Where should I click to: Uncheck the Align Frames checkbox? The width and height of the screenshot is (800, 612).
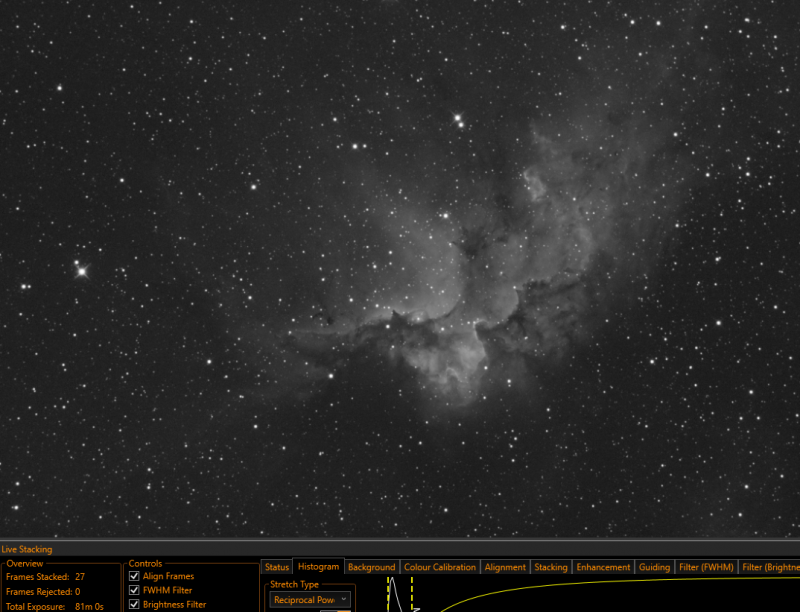tap(134, 576)
